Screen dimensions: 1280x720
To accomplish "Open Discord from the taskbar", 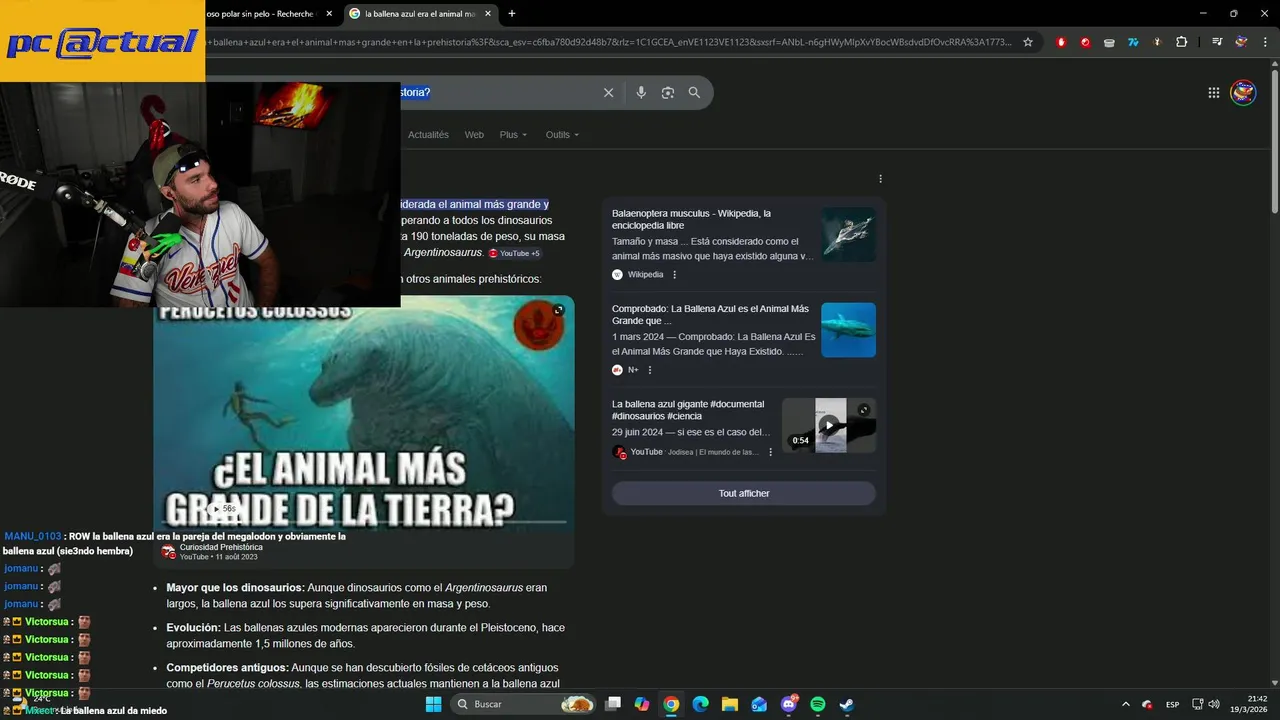I will (x=789, y=704).
